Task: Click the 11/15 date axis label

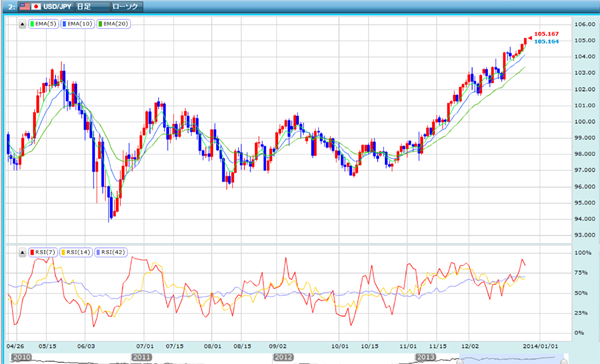Action: point(437,346)
